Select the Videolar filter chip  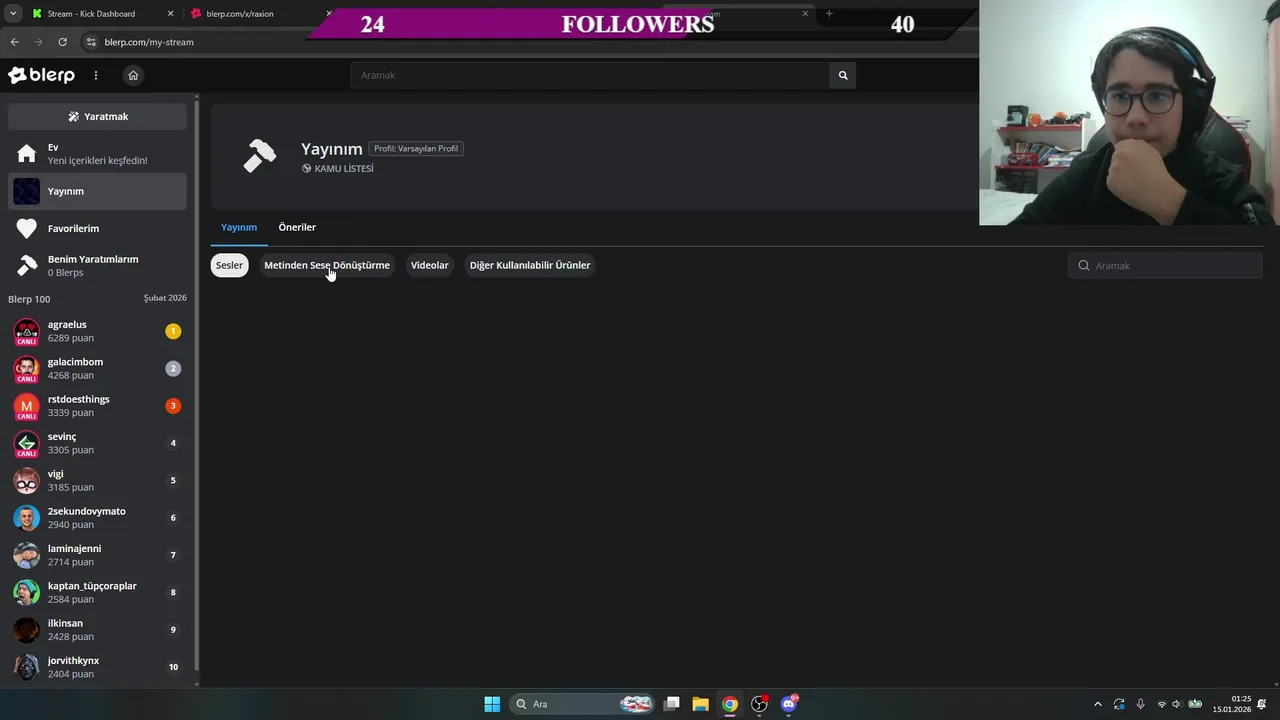429,265
